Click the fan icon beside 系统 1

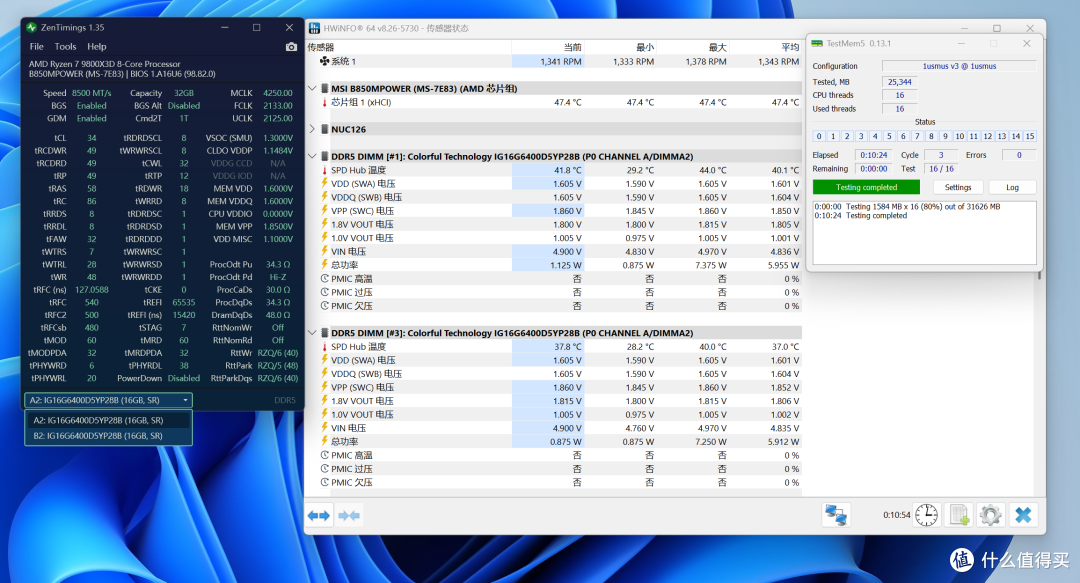coord(324,61)
